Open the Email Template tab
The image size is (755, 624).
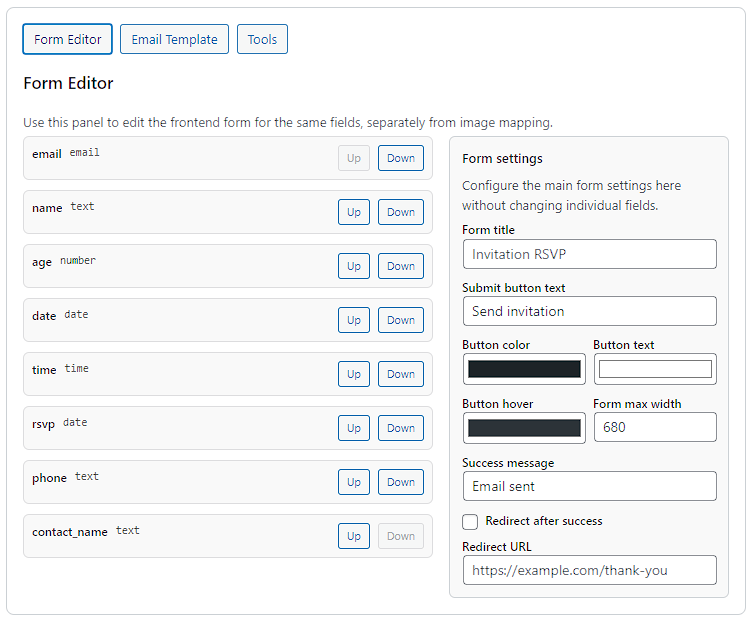click(174, 39)
